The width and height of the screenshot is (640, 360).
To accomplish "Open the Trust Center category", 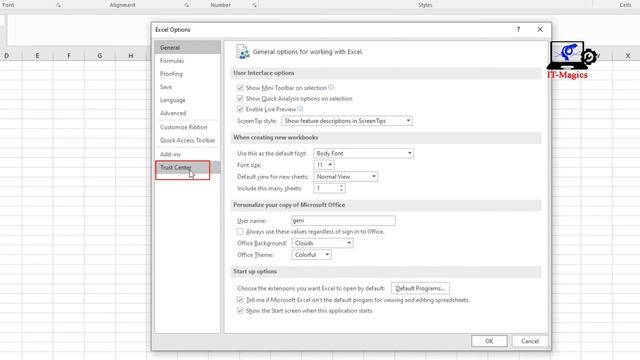I will coord(187,167).
